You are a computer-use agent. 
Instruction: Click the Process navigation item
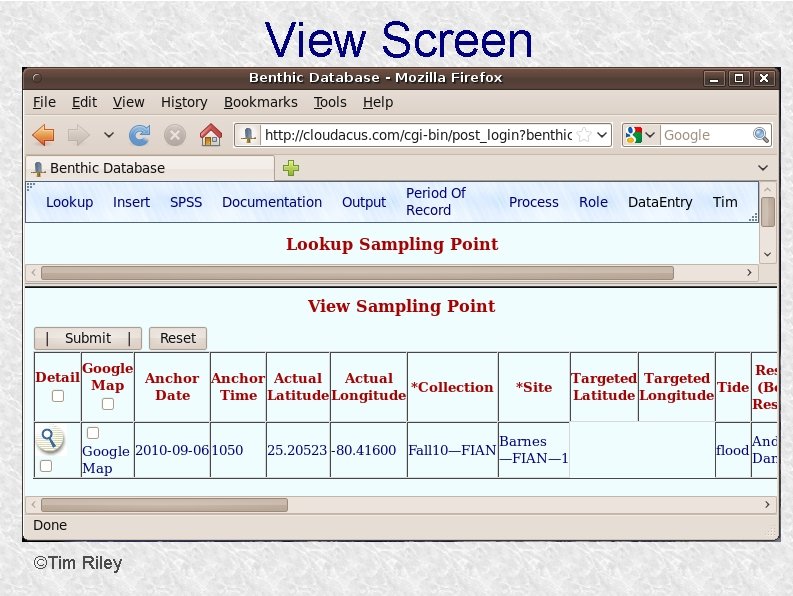click(x=534, y=202)
